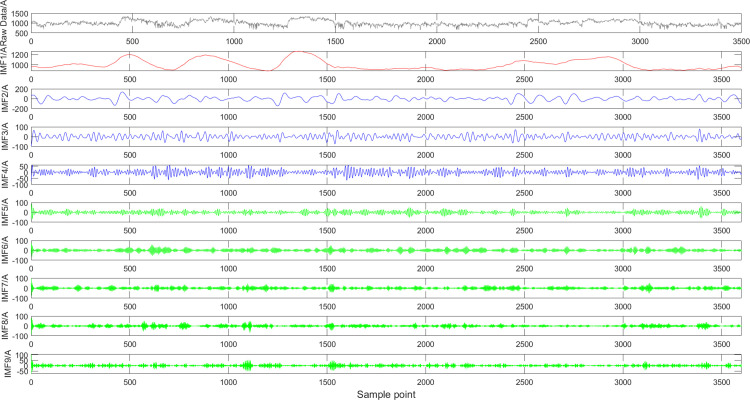Click the 3500 tick under IMF9/A plot
This screenshot has width=750, height=400.
[x=721, y=382]
